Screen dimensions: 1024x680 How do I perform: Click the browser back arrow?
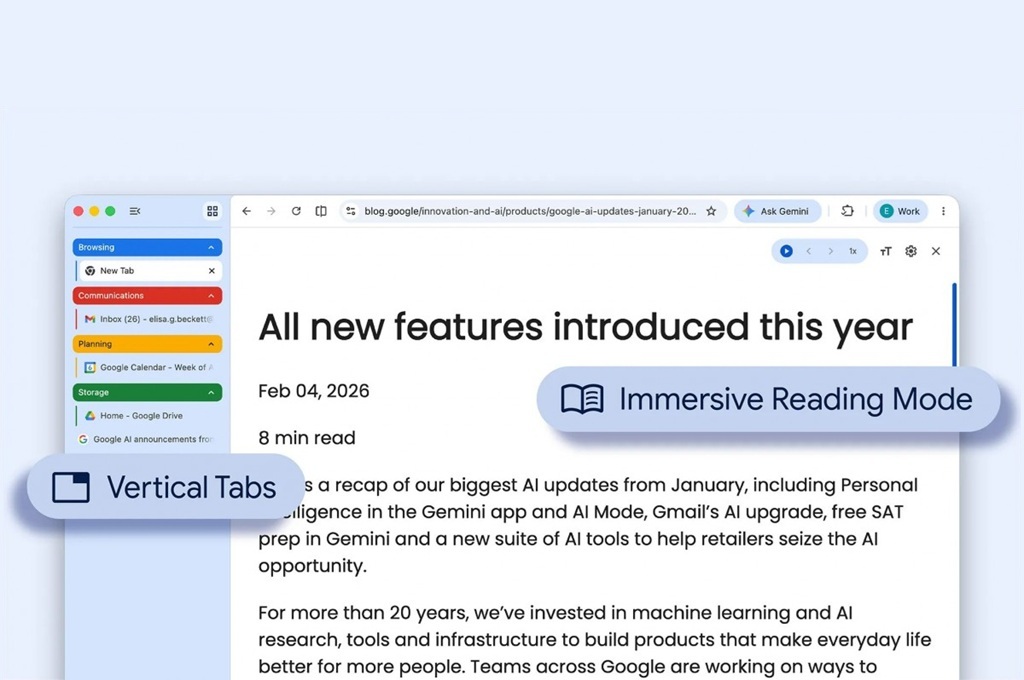[x=247, y=211]
